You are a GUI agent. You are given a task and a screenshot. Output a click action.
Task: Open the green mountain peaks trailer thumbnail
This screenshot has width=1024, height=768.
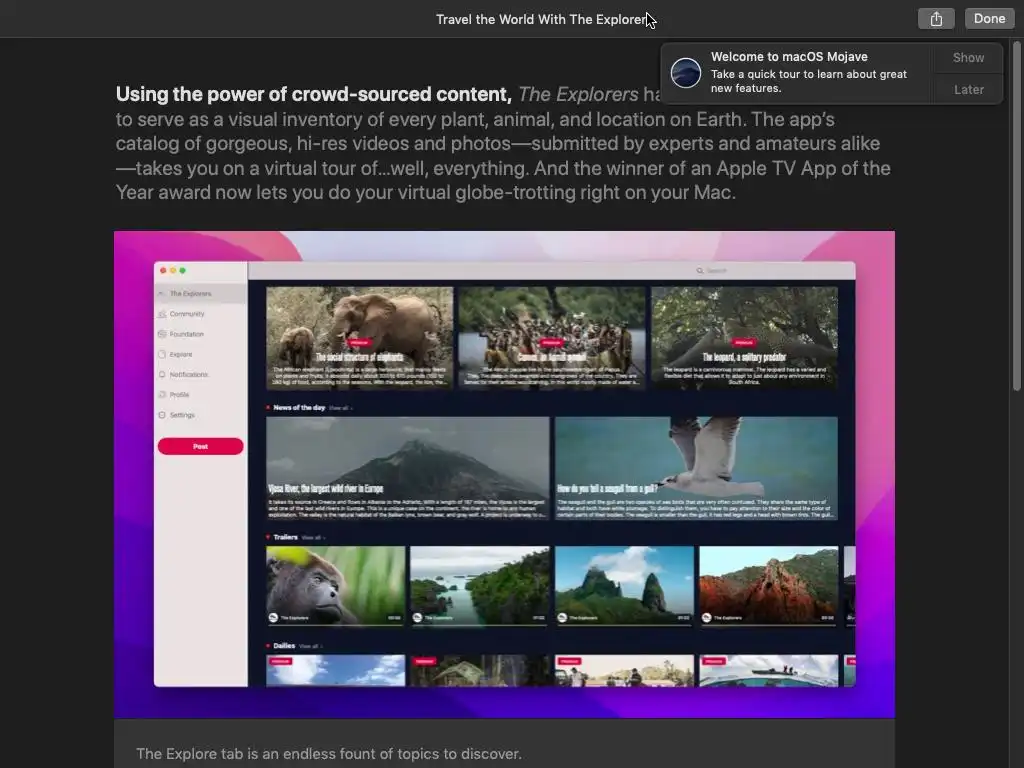pyautogui.click(x=624, y=586)
